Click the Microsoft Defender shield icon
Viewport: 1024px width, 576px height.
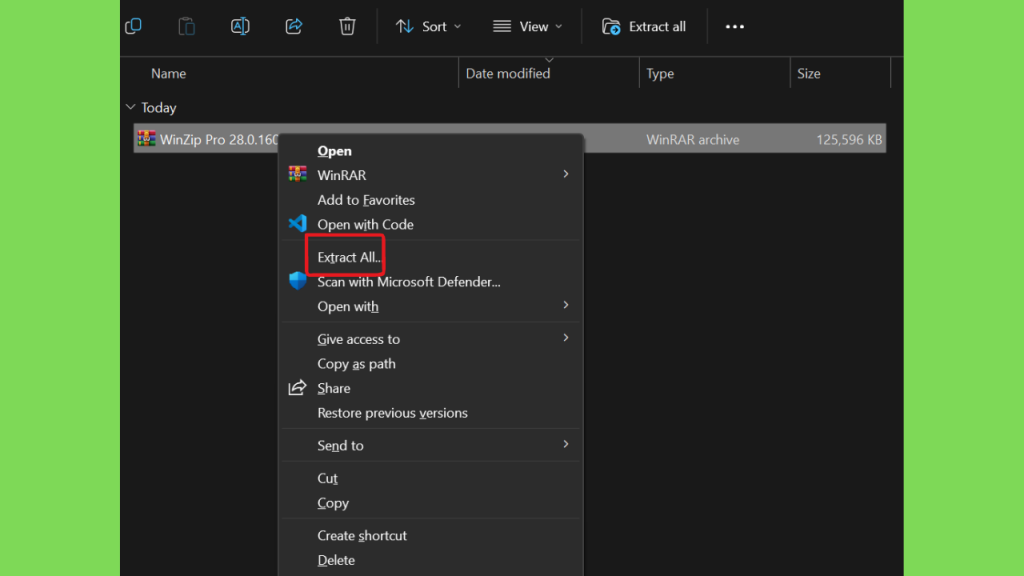click(x=298, y=281)
